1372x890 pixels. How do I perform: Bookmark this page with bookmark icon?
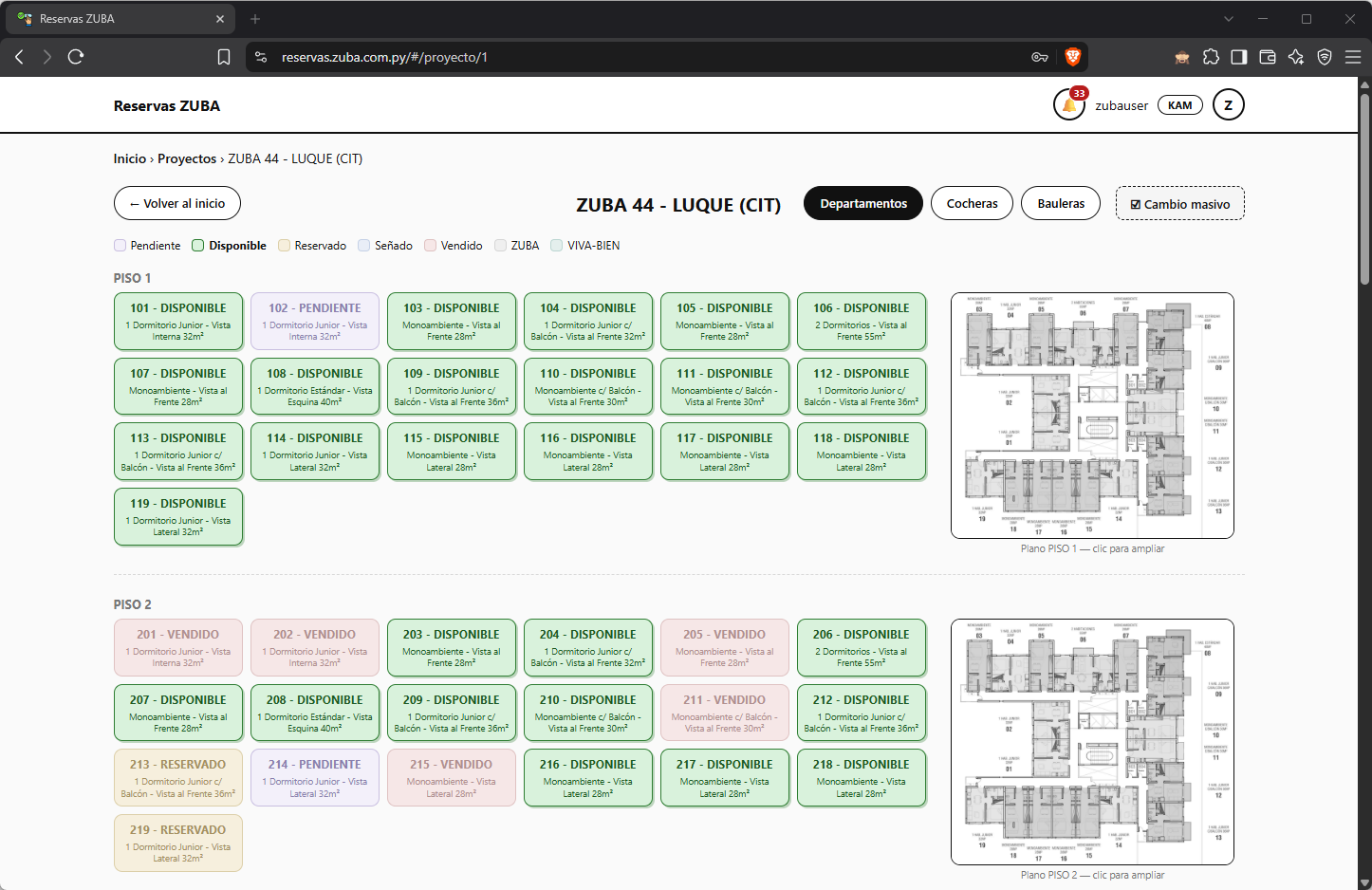click(x=224, y=57)
